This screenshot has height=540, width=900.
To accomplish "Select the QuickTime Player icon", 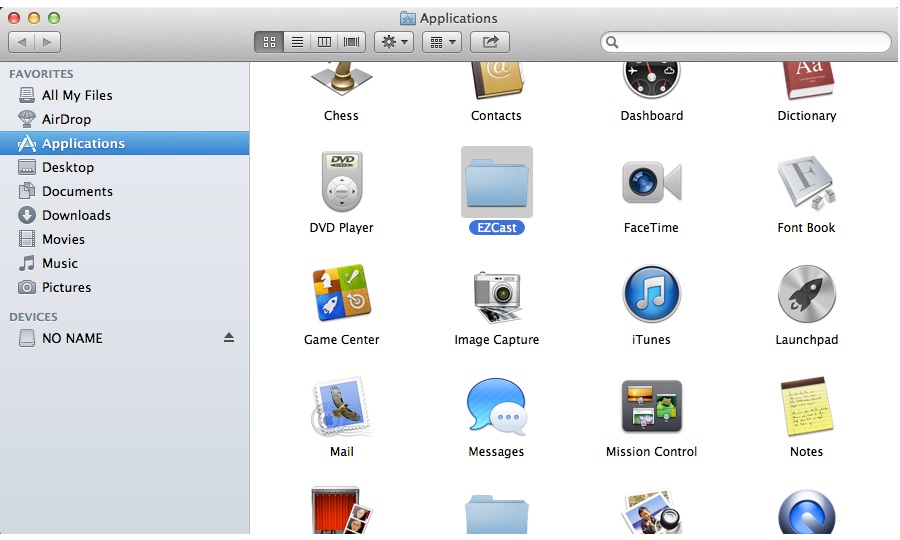I will coord(806,512).
